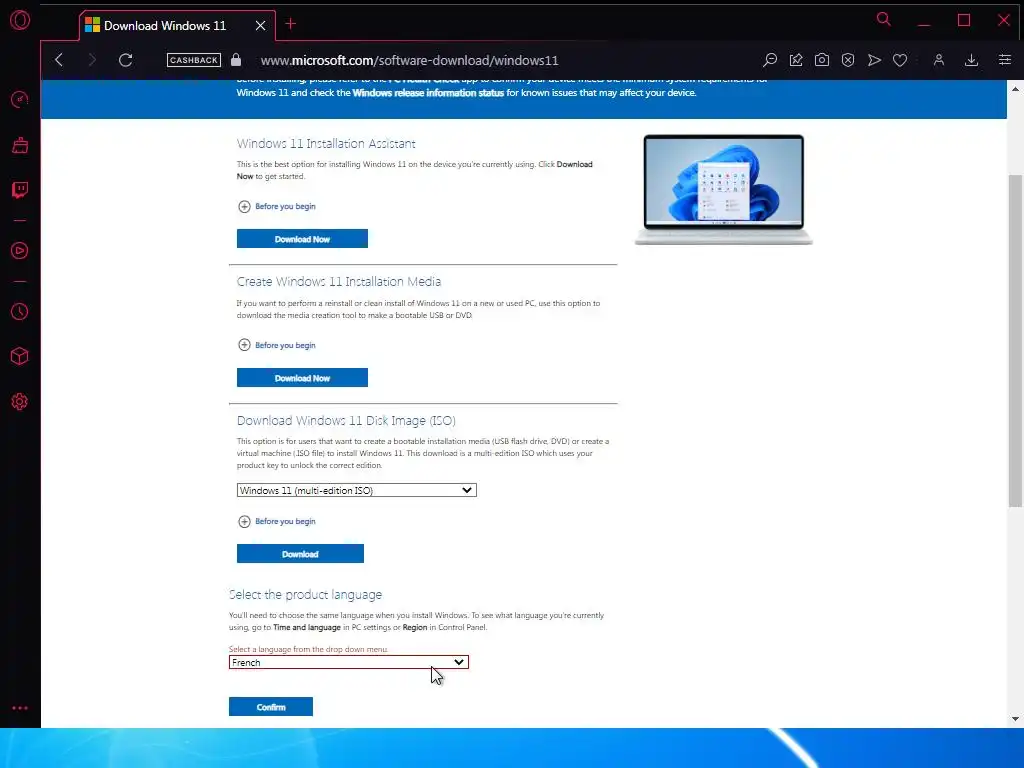This screenshot has height=768, width=1024.
Task: Open GX Control speedometer icon in sidebar
Action: point(20,99)
